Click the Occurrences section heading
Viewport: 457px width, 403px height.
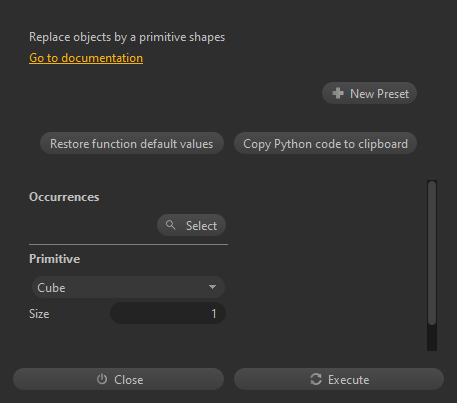[x=64, y=197]
